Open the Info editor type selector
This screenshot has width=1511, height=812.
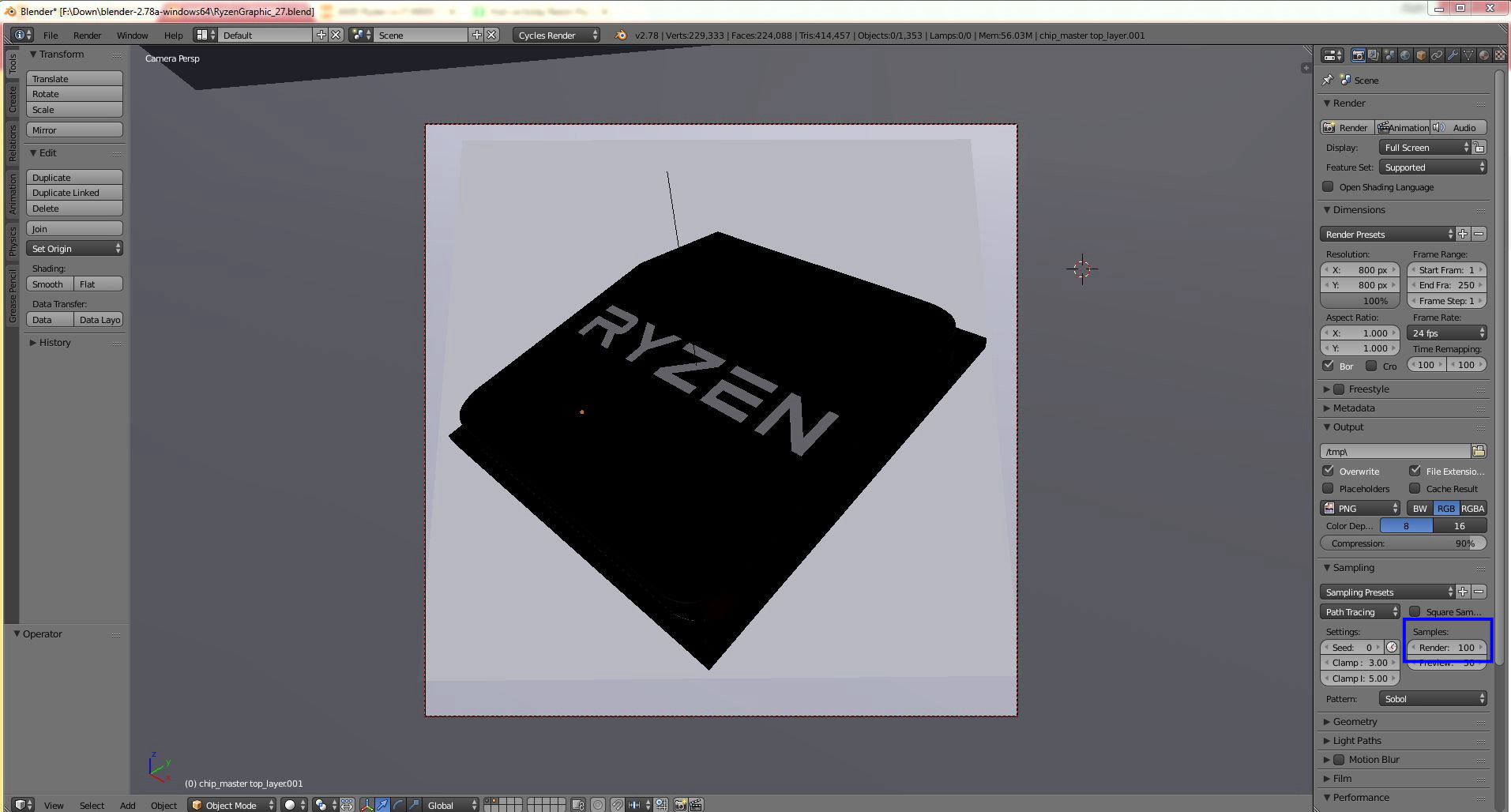21,35
